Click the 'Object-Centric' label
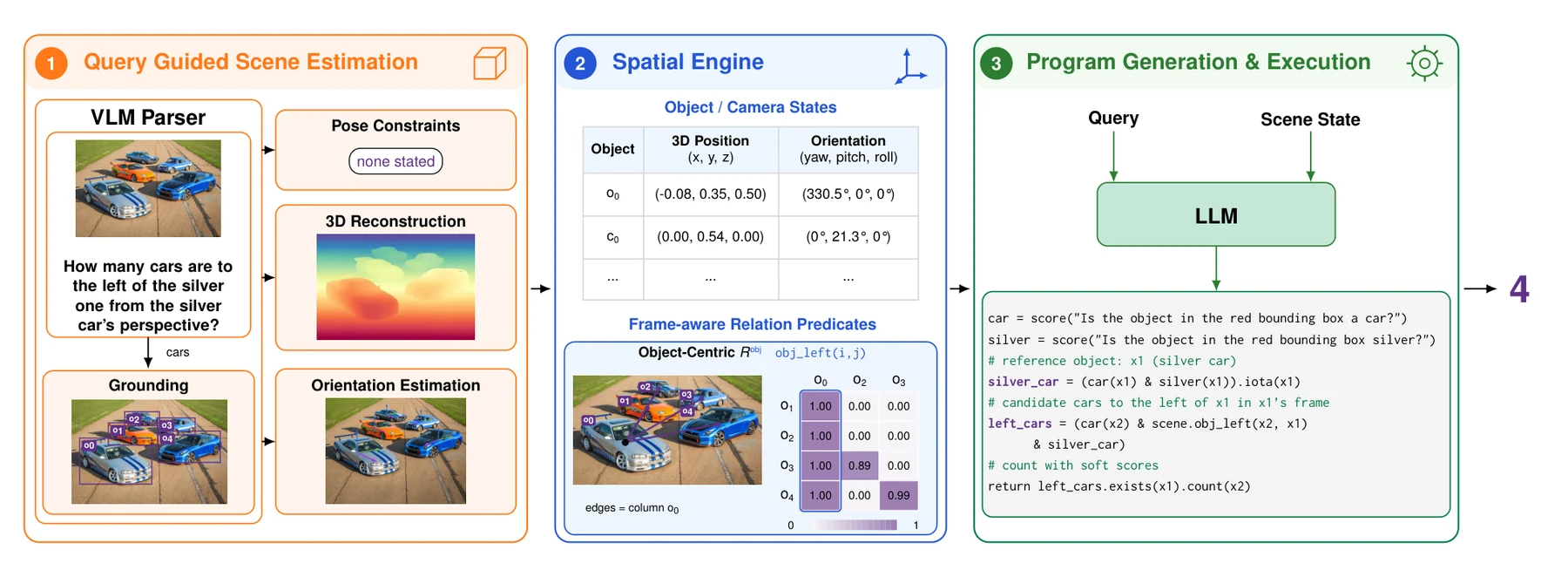This screenshot has height=570, width=1568. point(686,352)
